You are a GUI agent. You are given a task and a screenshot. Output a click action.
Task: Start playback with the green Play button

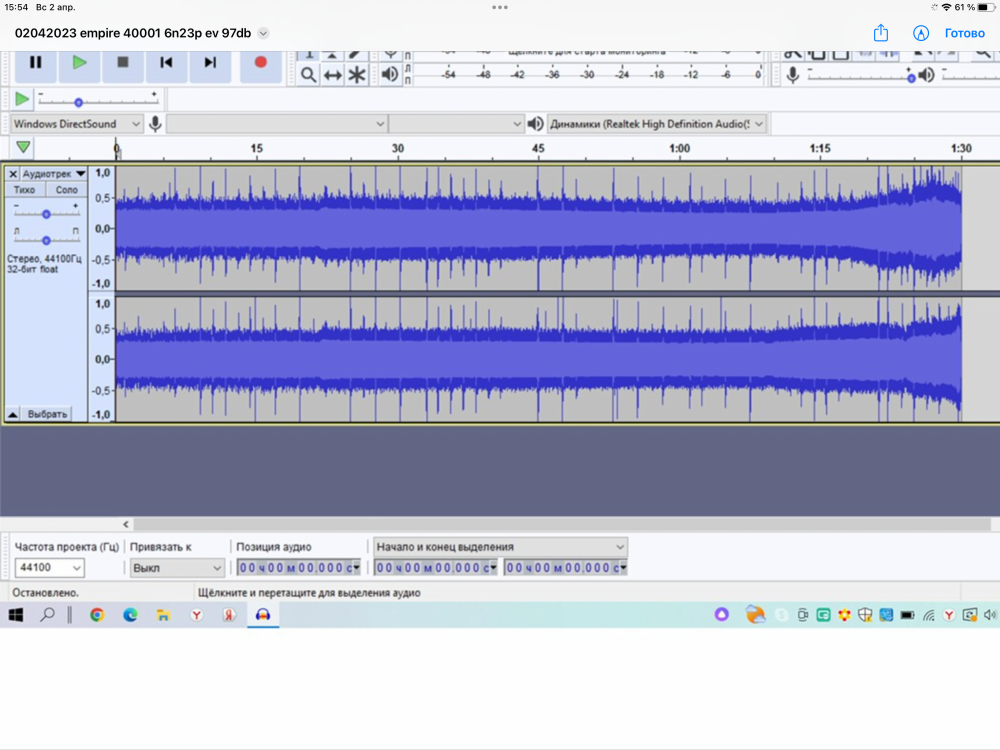(79, 62)
